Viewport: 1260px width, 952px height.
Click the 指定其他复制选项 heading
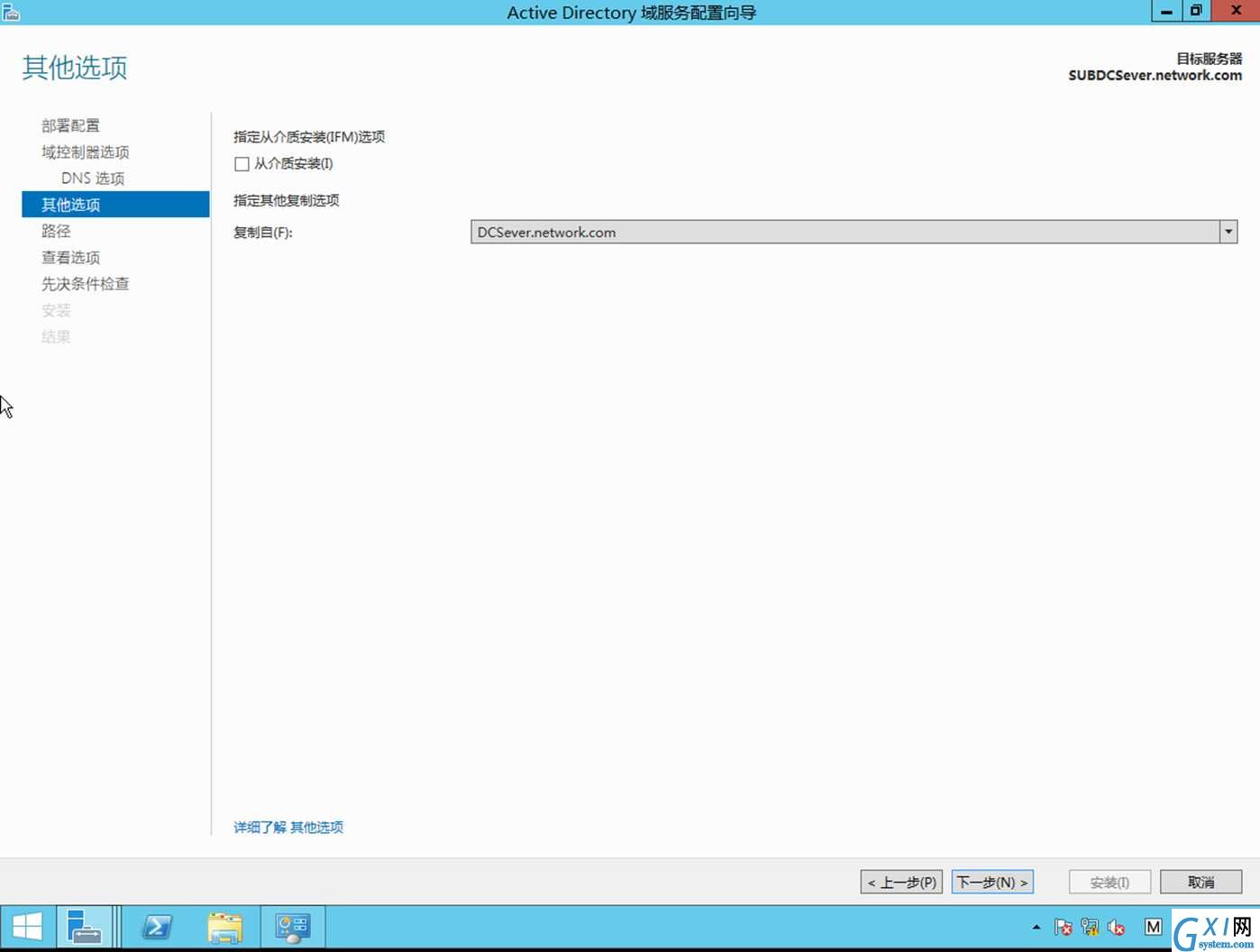point(287,200)
